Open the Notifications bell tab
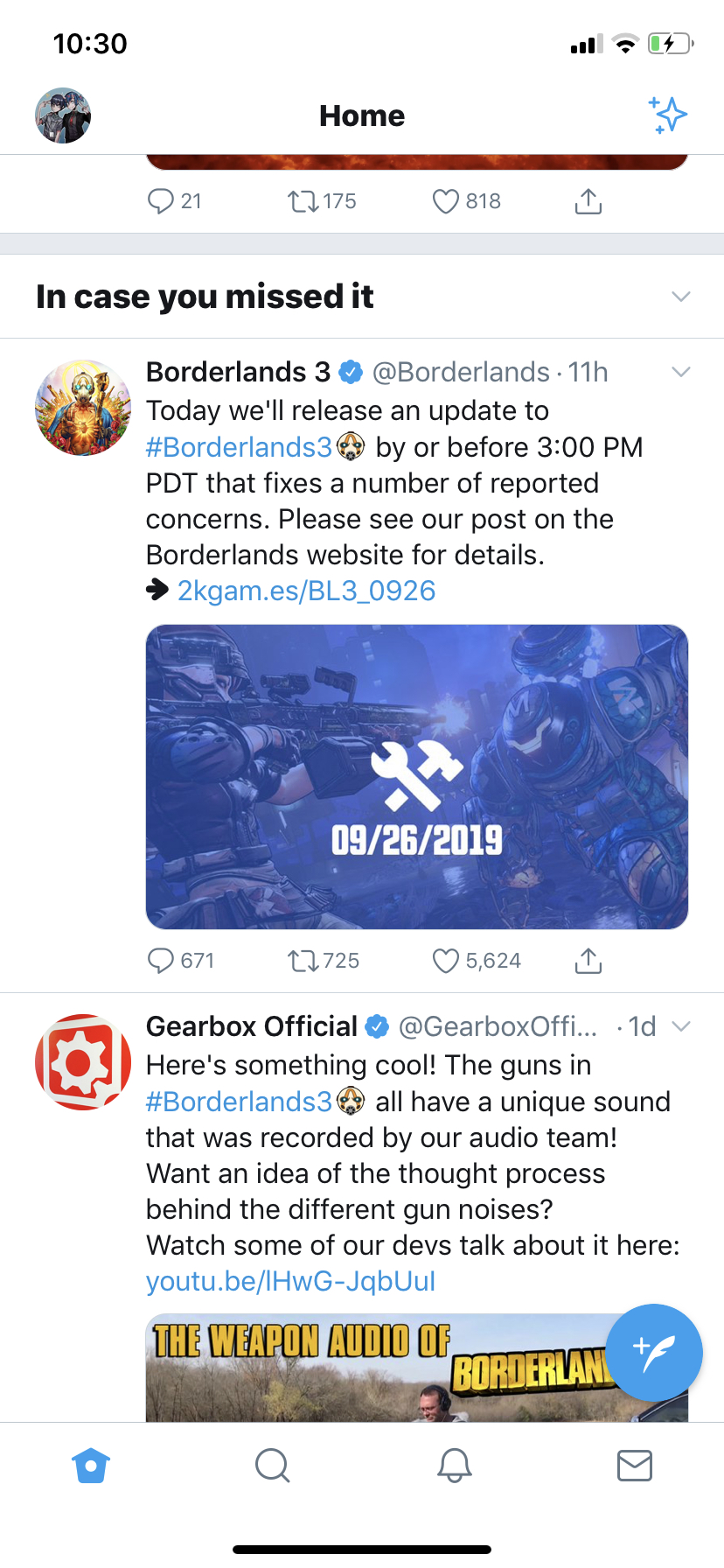The image size is (724, 1568). [455, 1465]
